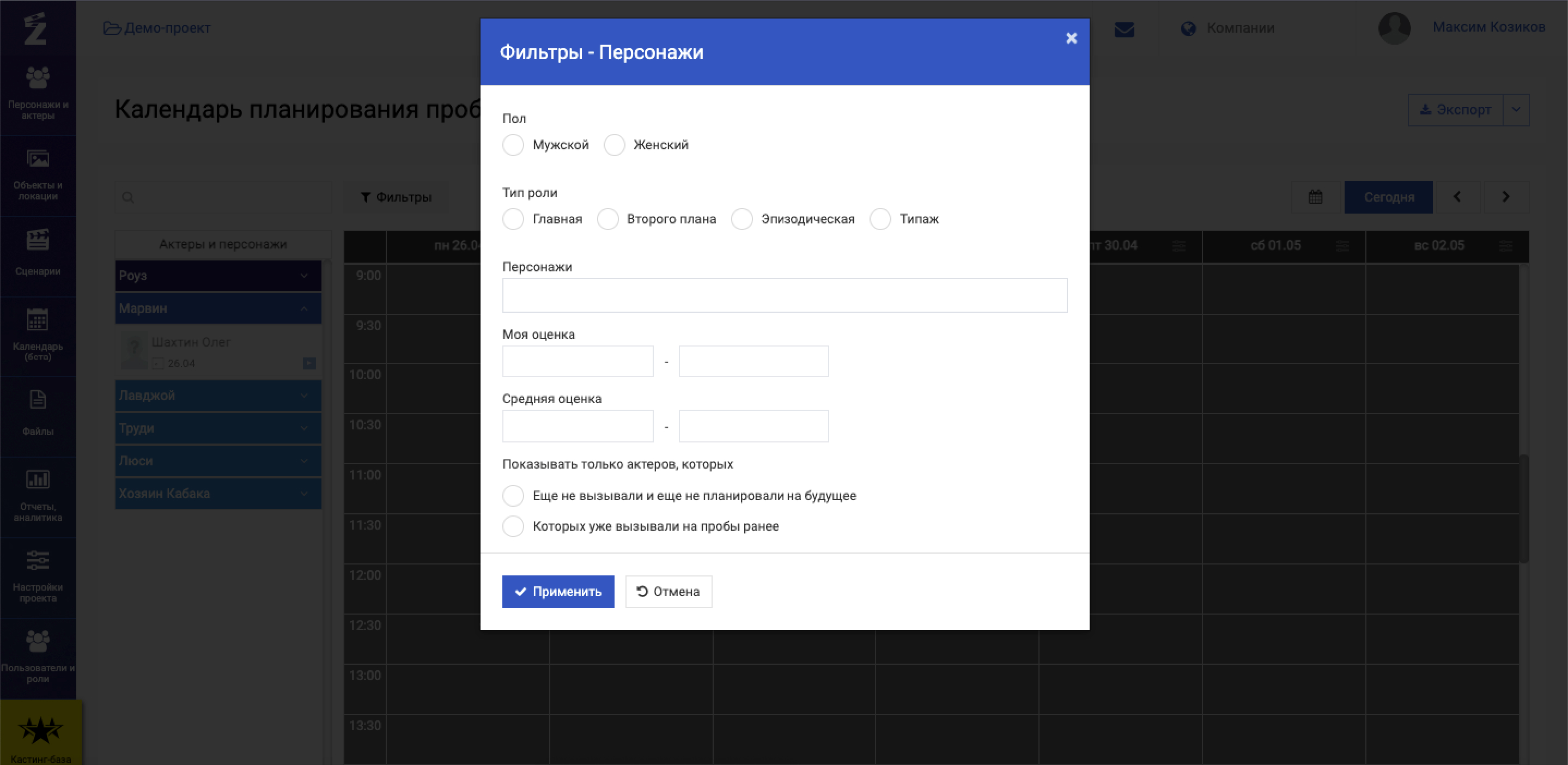Open Персонажи и актеры sidebar section
This screenshot has width=1568, height=765.
(x=38, y=94)
